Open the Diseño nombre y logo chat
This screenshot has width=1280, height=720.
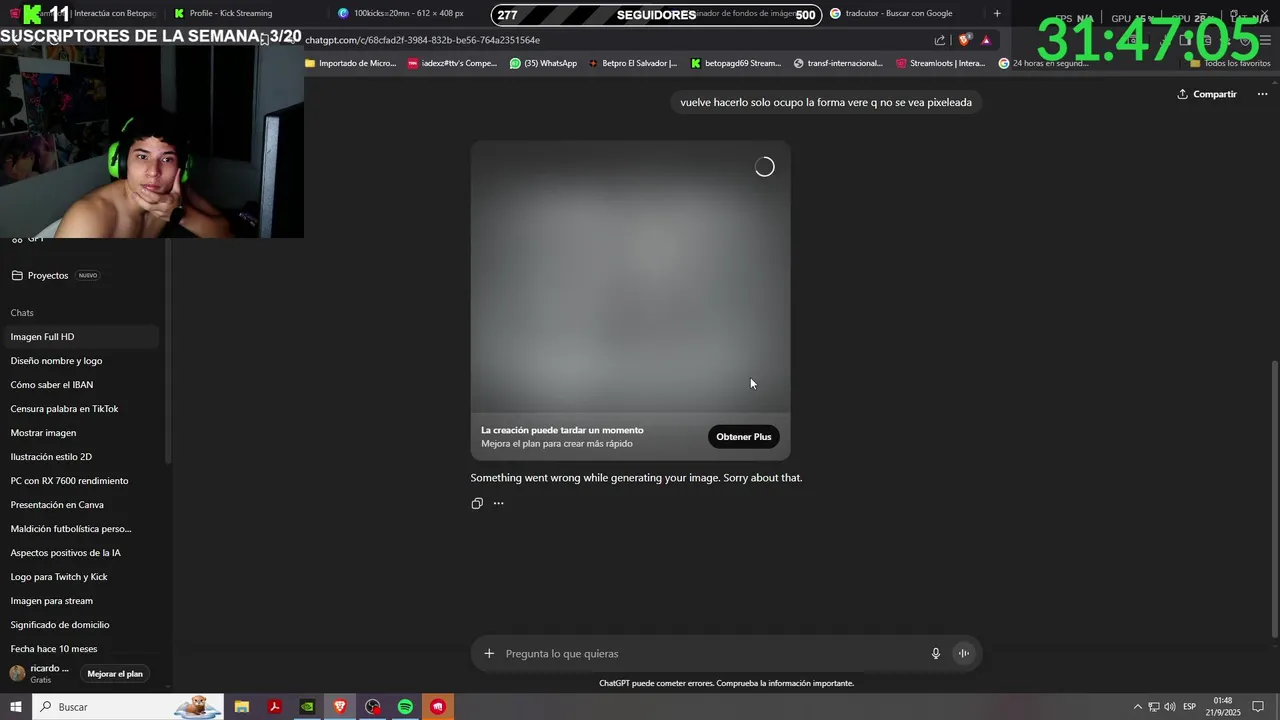pos(81,361)
